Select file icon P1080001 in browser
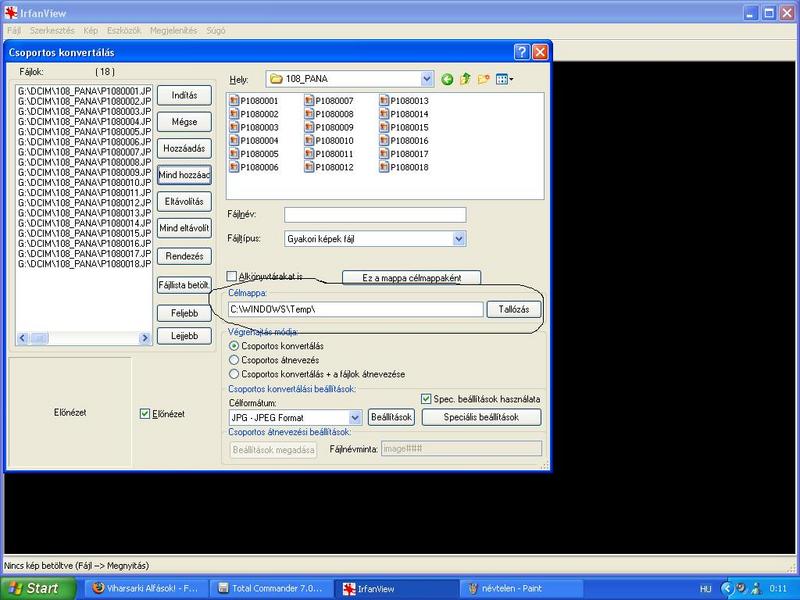Viewport: 800px width, 600px height. click(x=234, y=101)
